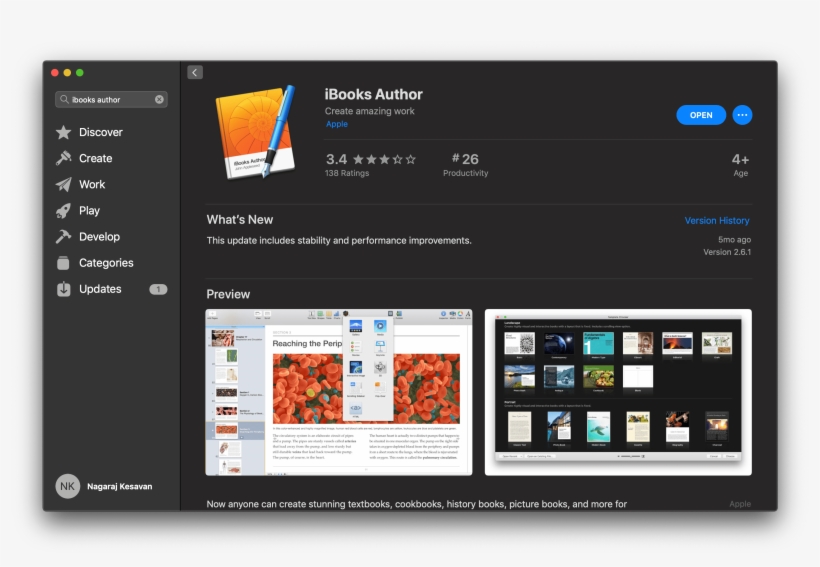
Task: Open Nagaraj Kesavan account
Action: 119,486
